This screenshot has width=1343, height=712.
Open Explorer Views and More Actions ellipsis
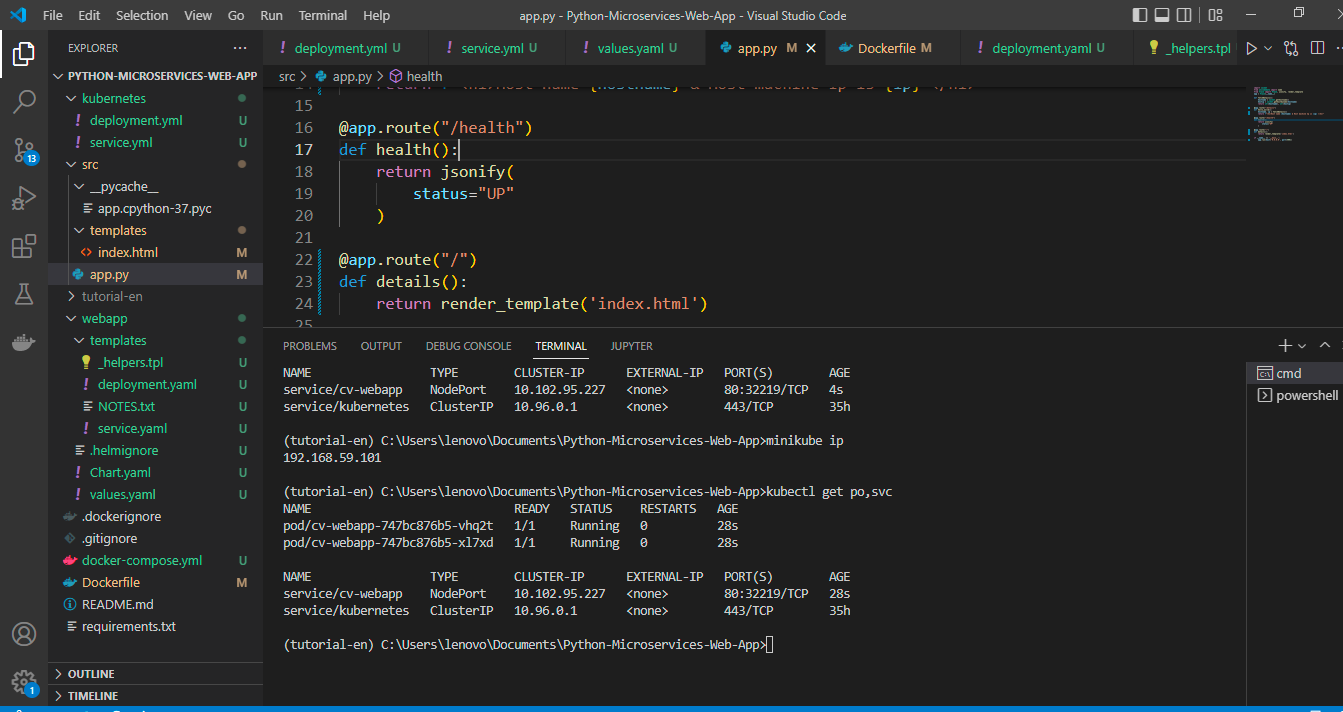[x=240, y=48]
